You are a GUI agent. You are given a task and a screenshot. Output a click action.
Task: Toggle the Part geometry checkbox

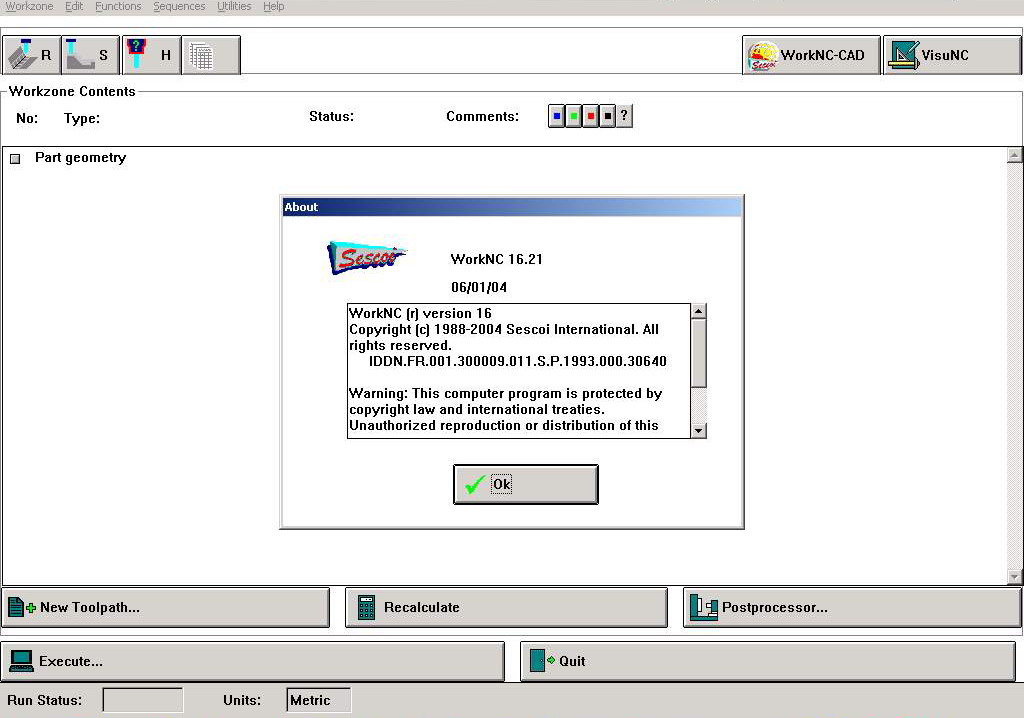click(16, 158)
